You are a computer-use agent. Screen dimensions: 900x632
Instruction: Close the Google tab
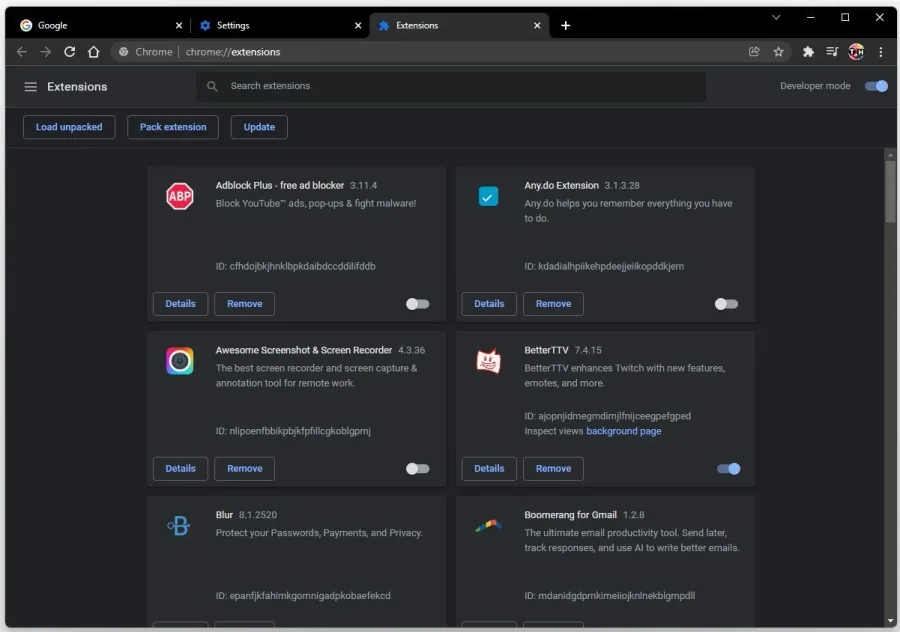[179, 25]
